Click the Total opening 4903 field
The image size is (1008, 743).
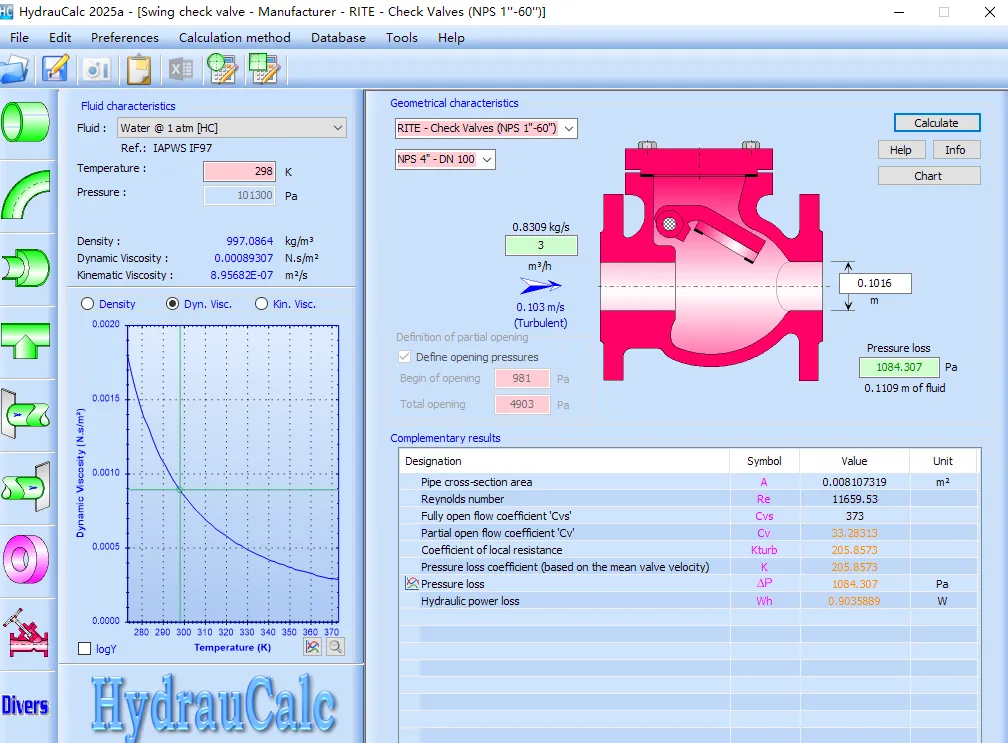(522, 404)
